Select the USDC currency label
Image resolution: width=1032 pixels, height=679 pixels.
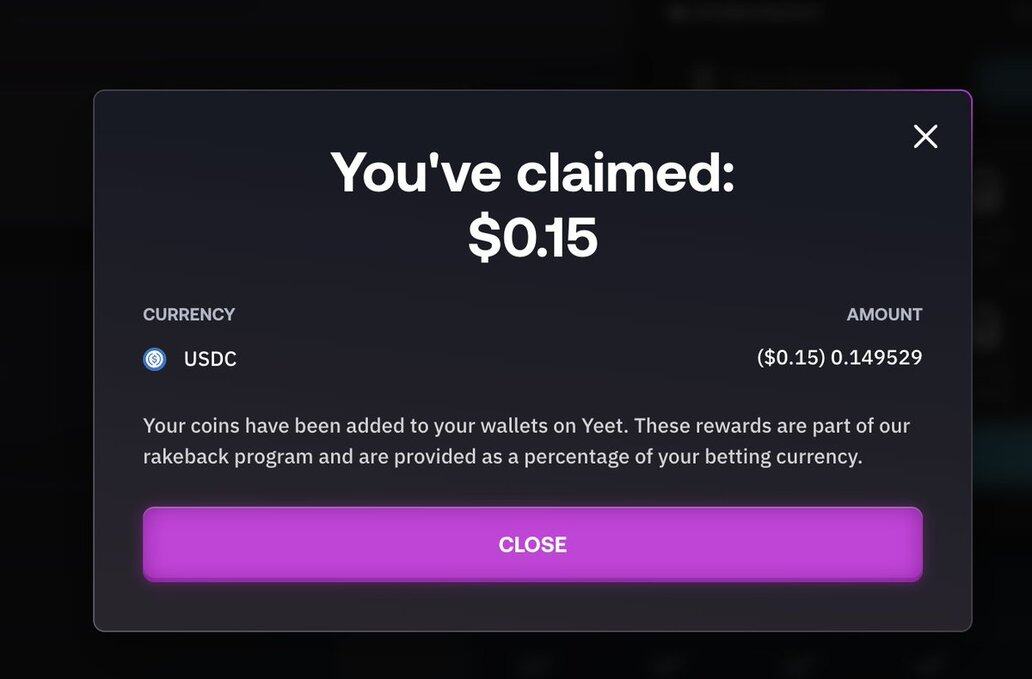point(210,359)
